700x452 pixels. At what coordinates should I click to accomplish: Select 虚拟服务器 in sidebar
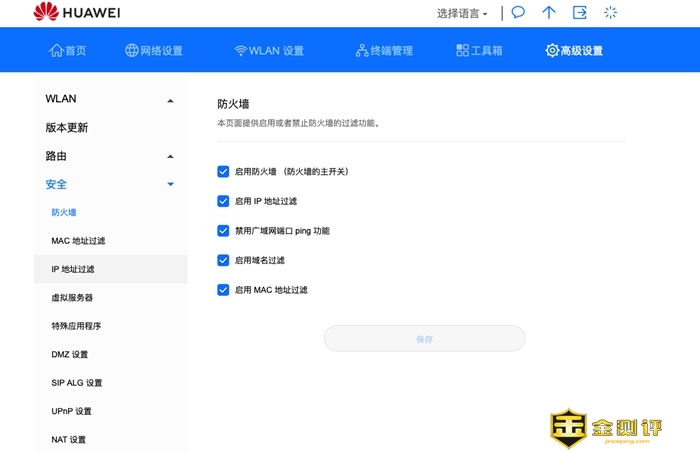pos(72,298)
